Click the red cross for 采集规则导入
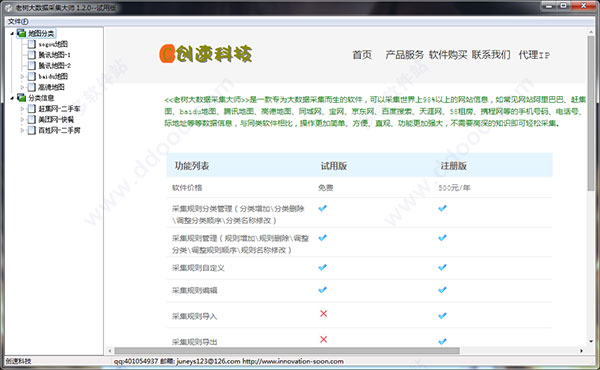600x370 pixels. [x=323, y=314]
